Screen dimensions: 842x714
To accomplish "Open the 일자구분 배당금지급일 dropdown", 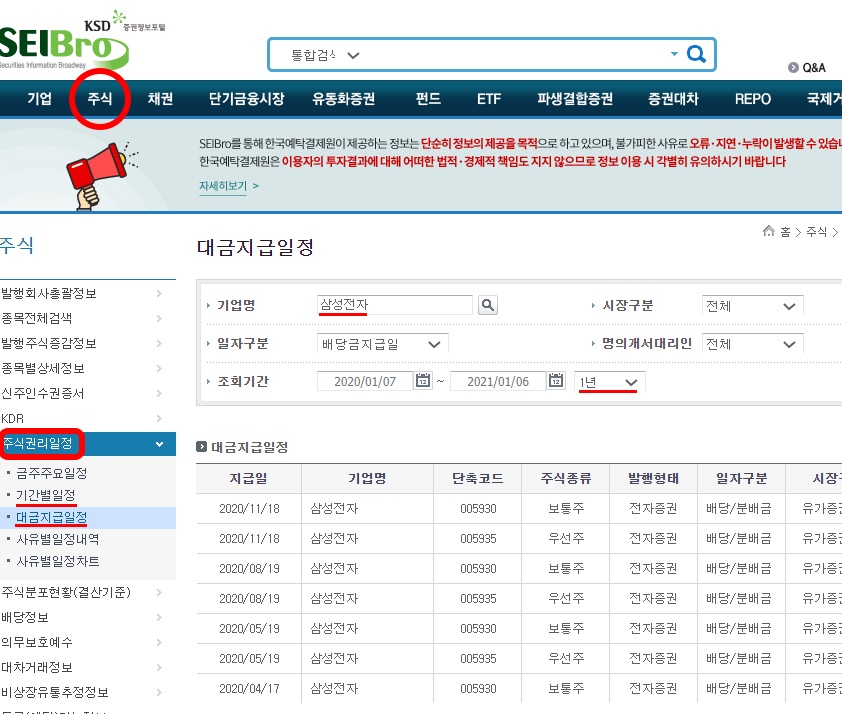I will click(382, 344).
